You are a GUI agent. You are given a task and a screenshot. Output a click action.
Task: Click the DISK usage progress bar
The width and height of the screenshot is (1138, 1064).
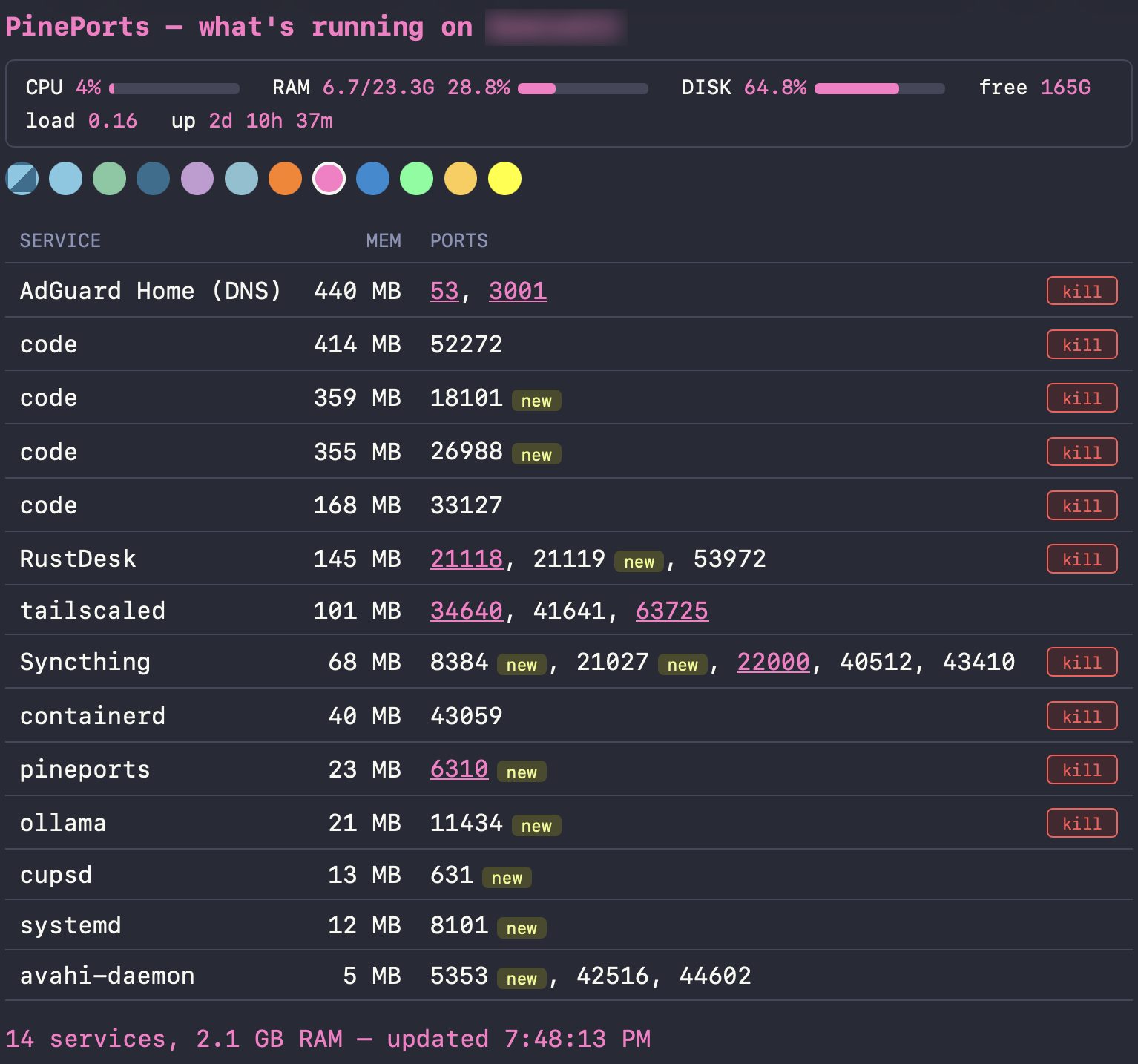880,89
